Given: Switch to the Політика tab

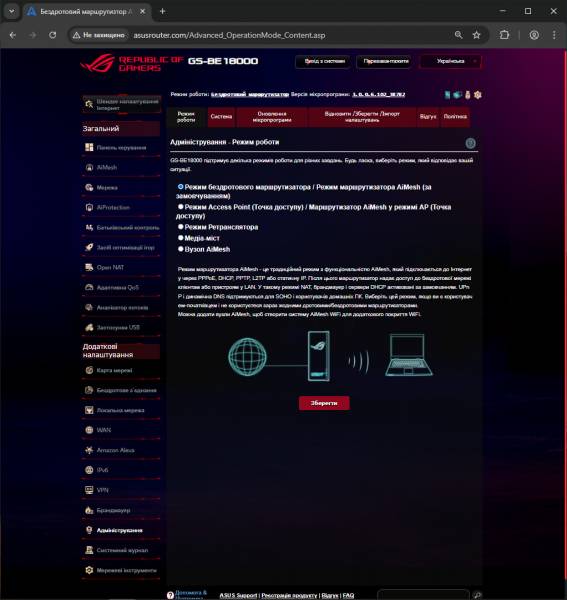Looking at the screenshot, I should (455, 117).
